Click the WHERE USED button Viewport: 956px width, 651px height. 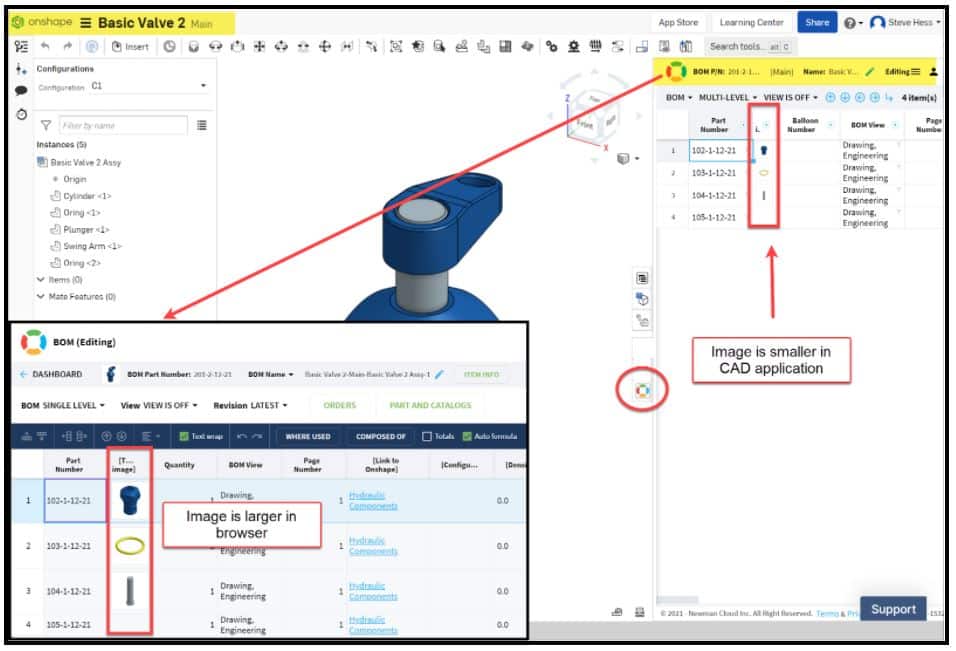tap(308, 436)
